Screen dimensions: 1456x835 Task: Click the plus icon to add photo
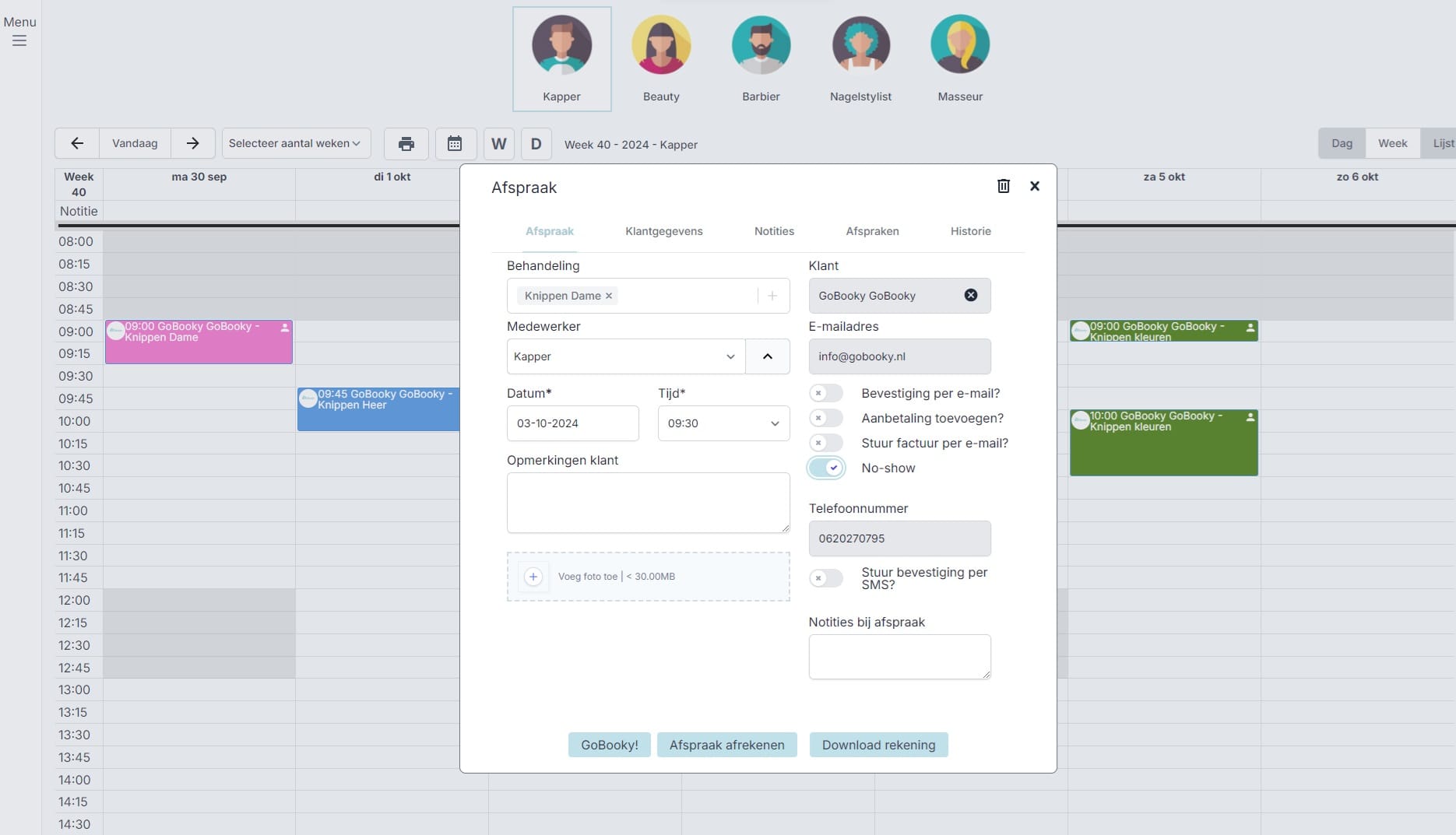pyautogui.click(x=533, y=577)
